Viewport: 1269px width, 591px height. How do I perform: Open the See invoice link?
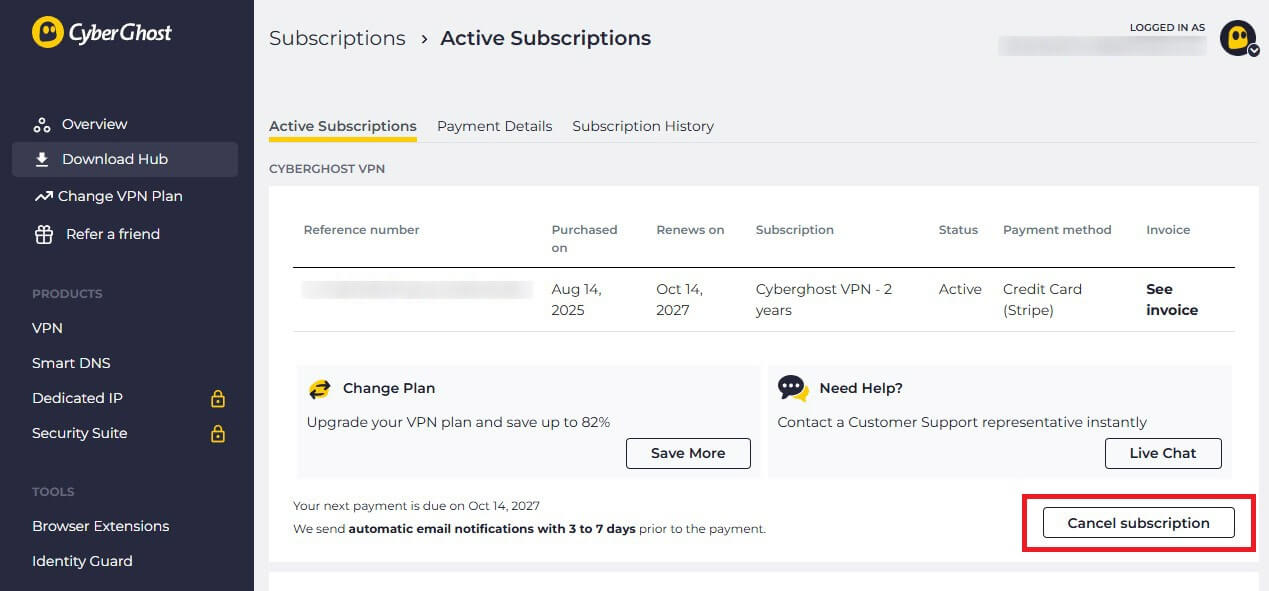pos(1170,299)
